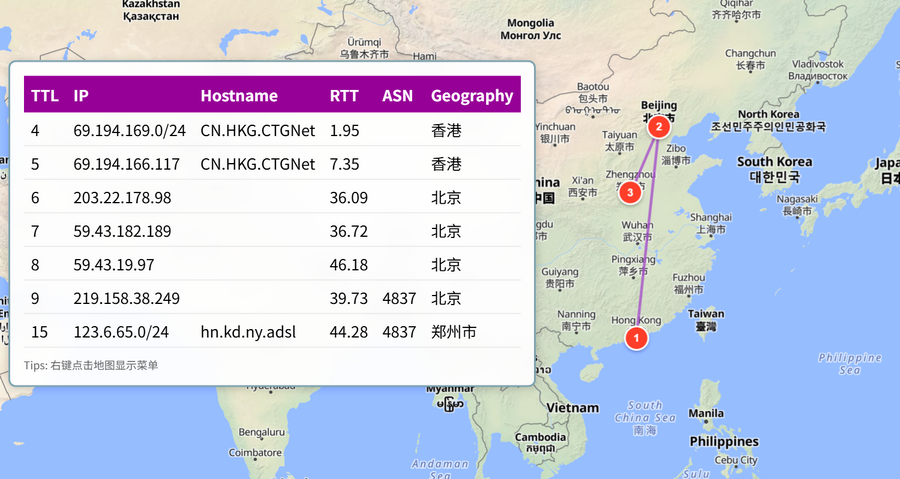The height and width of the screenshot is (479, 900).
Task: Click the Tips text below the table
Action: pyautogui.click(x=91, y=365)
